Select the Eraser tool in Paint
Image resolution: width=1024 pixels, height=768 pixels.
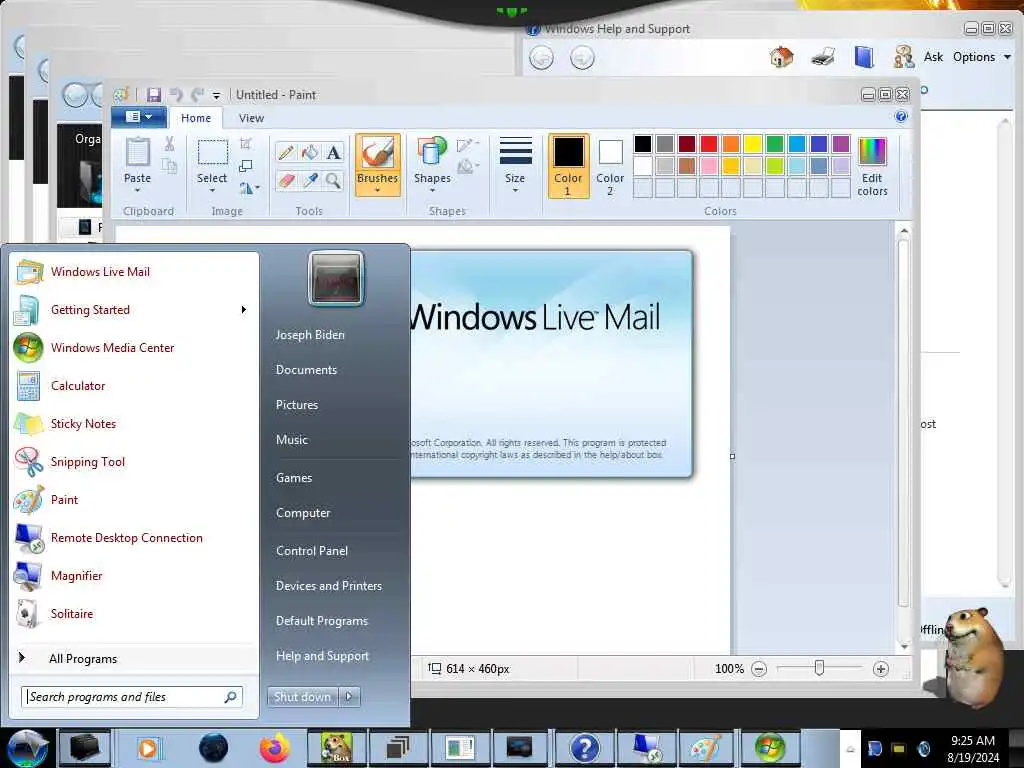tap(285, 180)
